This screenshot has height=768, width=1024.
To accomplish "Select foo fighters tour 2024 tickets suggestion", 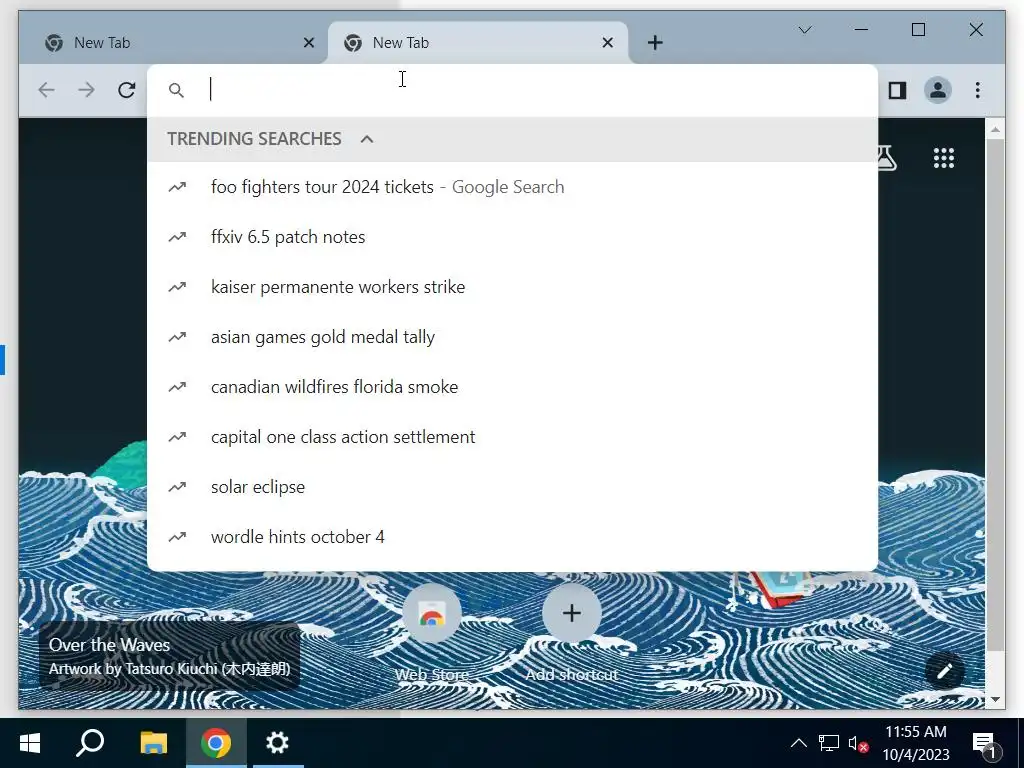I will click(x=512, y=187).
